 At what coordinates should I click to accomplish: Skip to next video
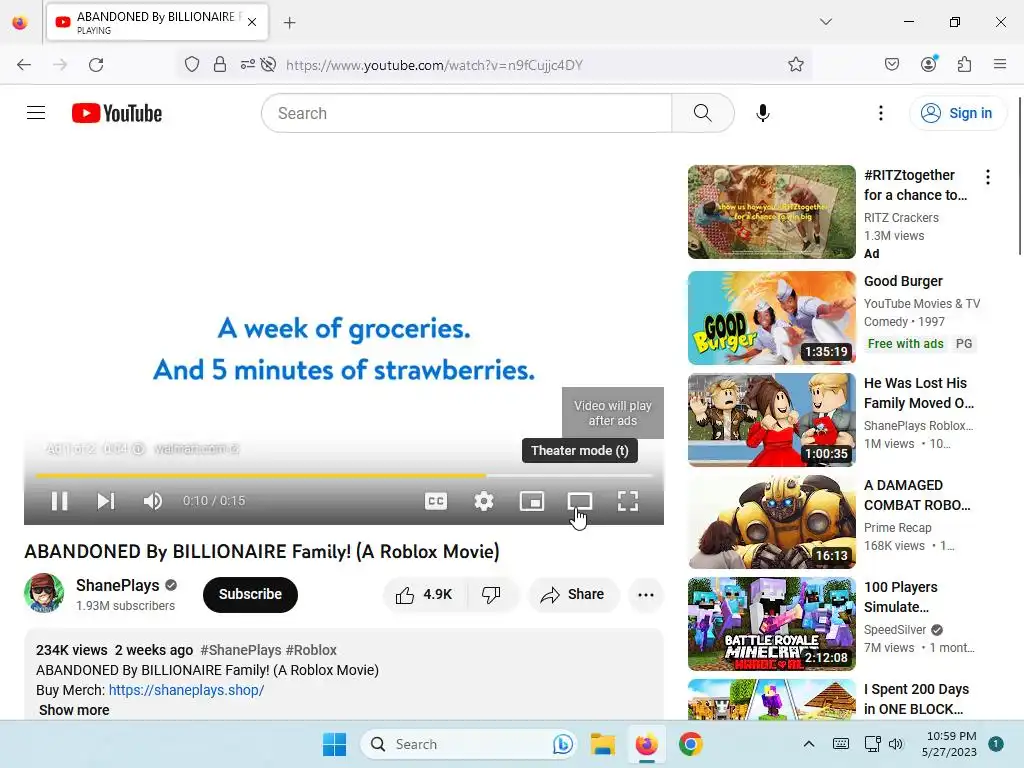[106, 501]
